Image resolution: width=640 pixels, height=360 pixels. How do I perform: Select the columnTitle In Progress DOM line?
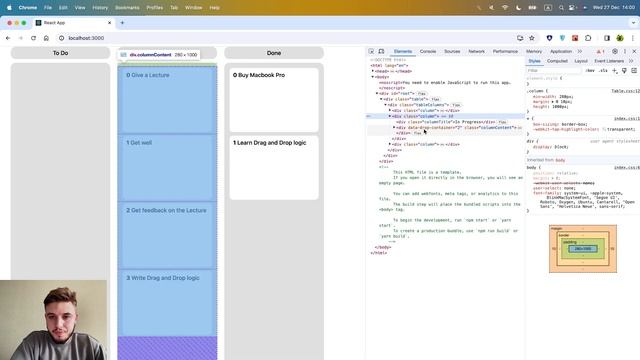click(x=446, y=122)
